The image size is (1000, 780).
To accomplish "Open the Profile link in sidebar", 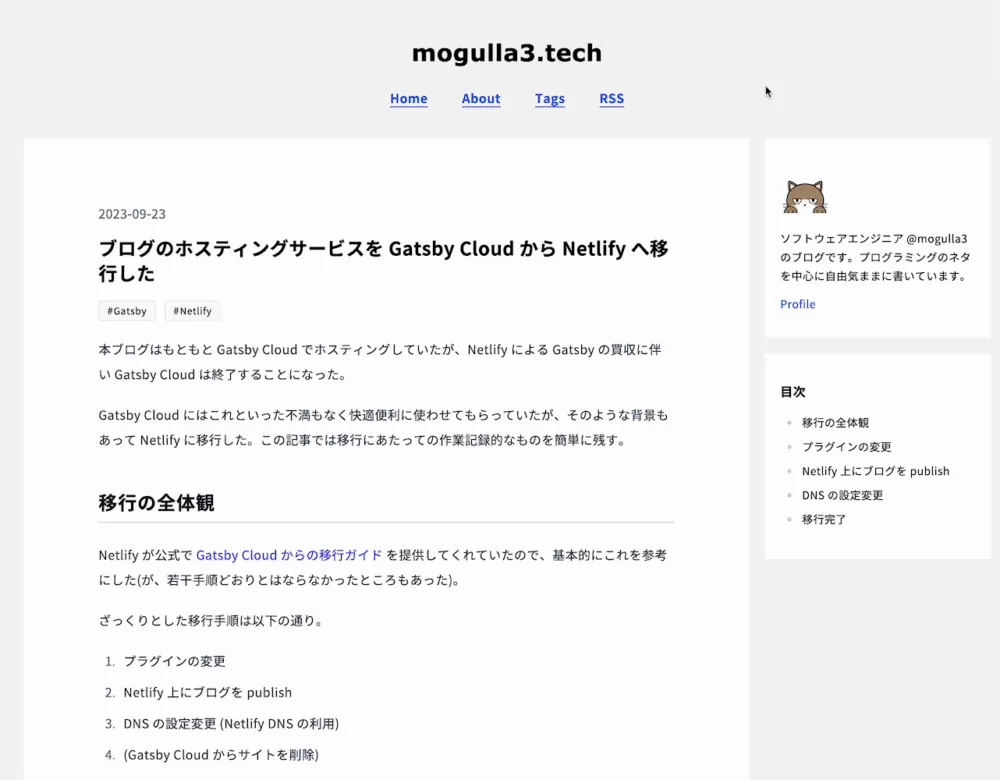I will [798, 304].
